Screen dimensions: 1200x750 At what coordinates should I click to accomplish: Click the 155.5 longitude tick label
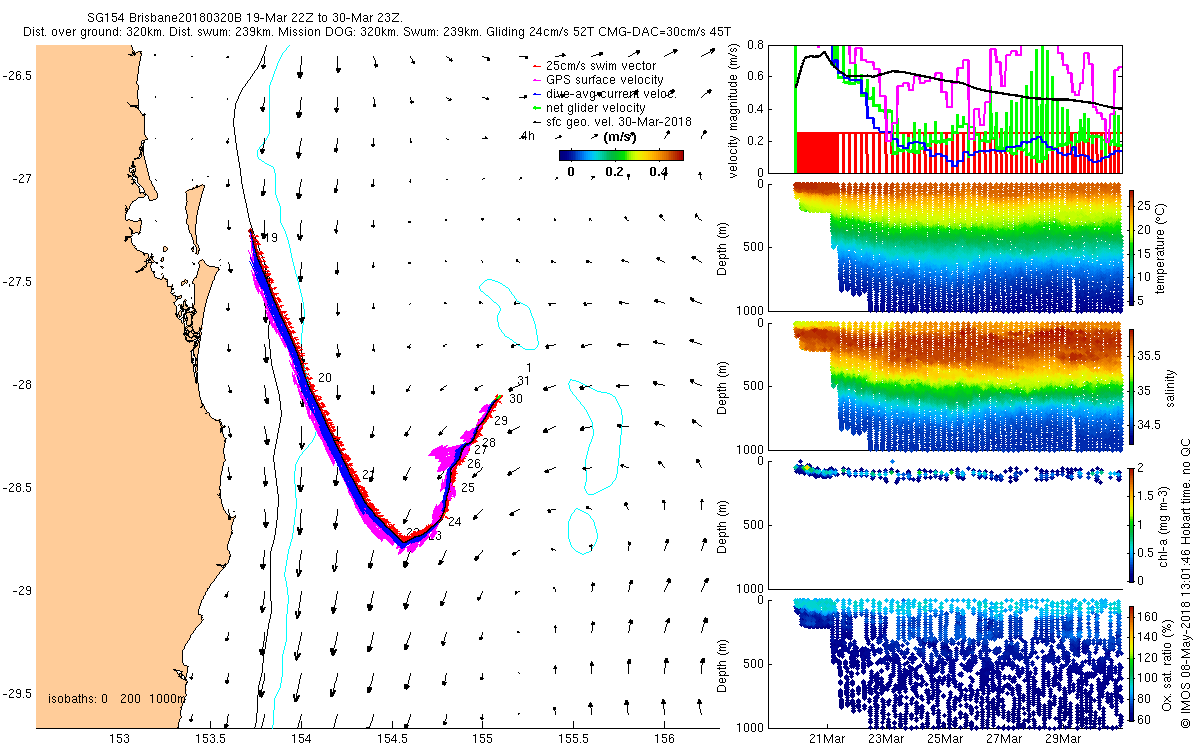573,740
